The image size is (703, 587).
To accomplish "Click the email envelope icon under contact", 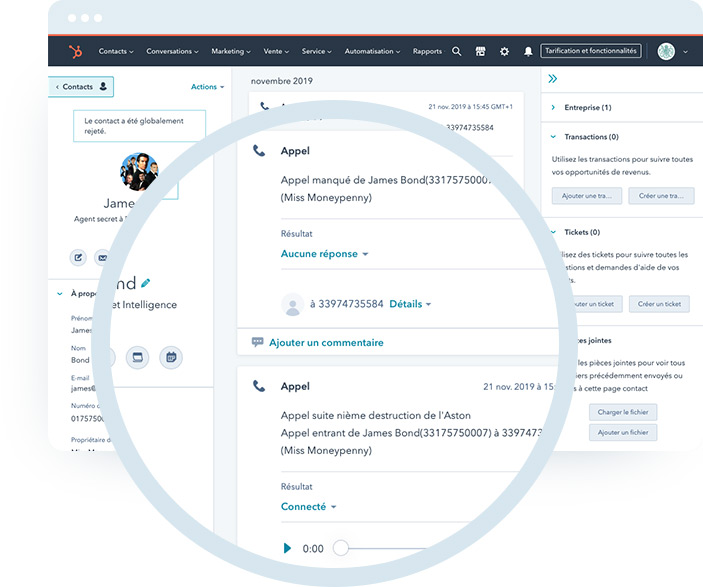I will [x=102, y=257].
